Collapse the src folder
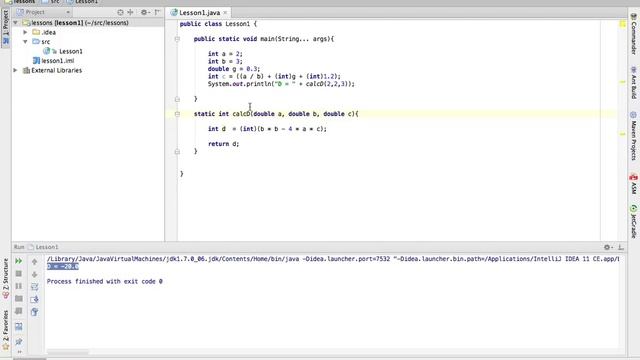Viewport: 640px width, 360px height. click(25, 42)
